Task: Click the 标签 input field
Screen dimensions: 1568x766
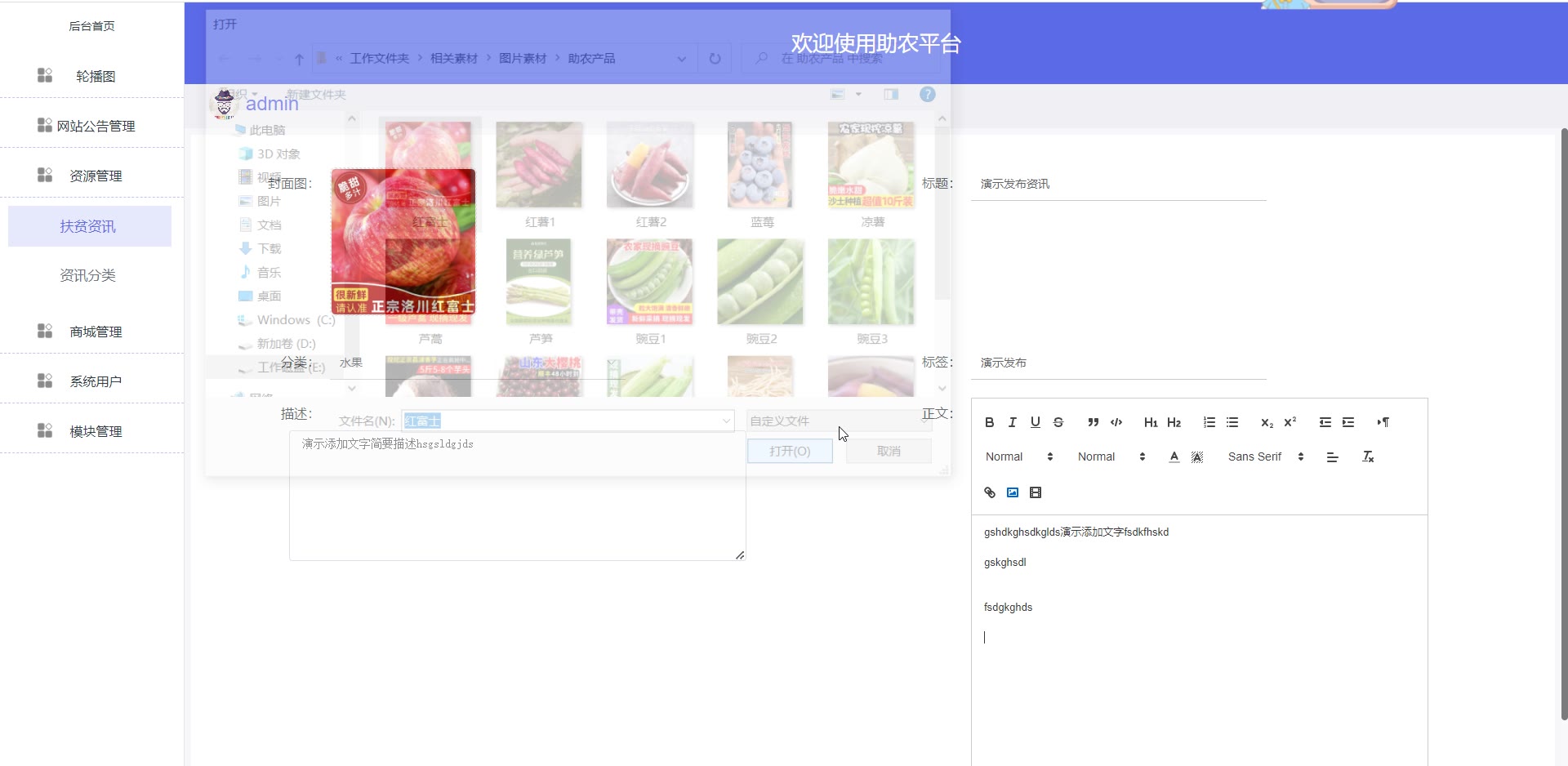Action: (1119, 363)
